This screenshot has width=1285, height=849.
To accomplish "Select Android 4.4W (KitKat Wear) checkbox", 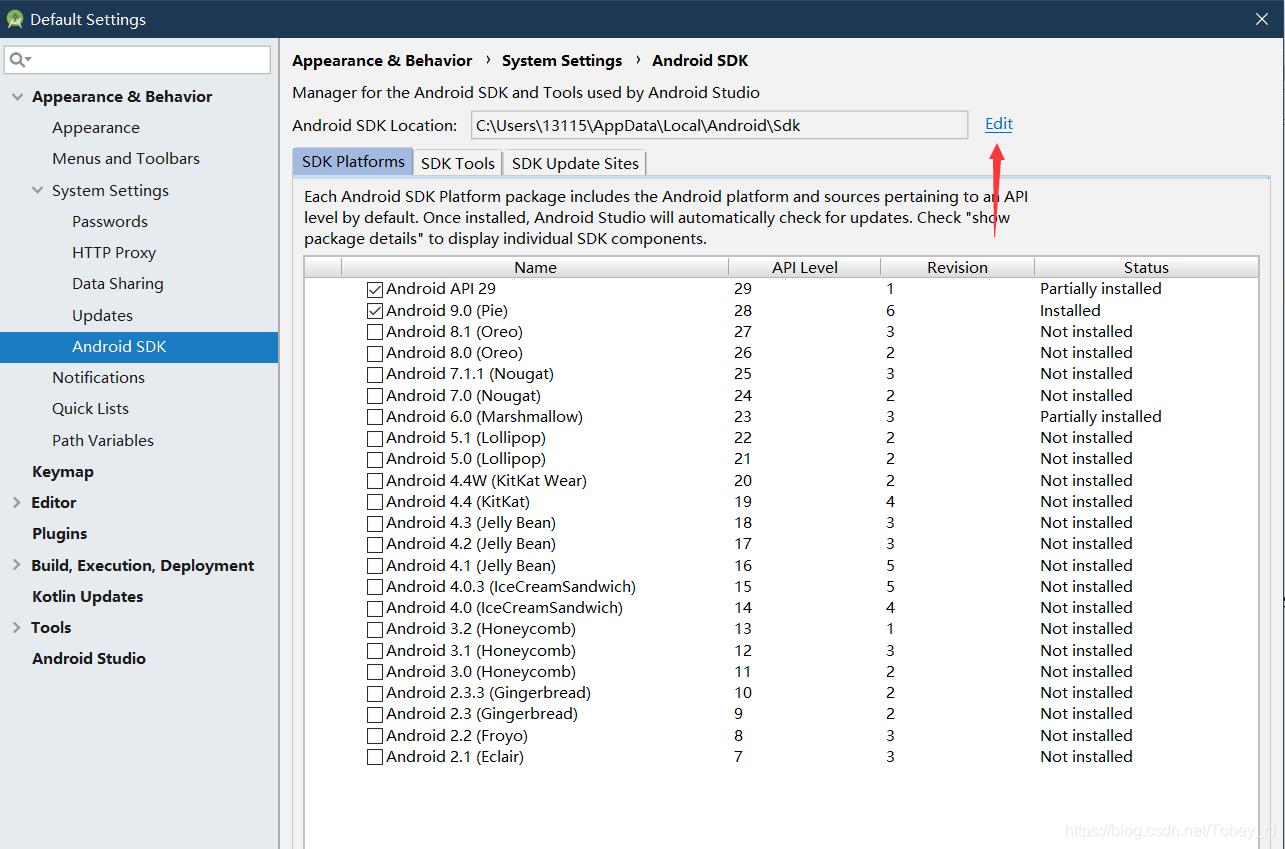I will click(375, 481).
